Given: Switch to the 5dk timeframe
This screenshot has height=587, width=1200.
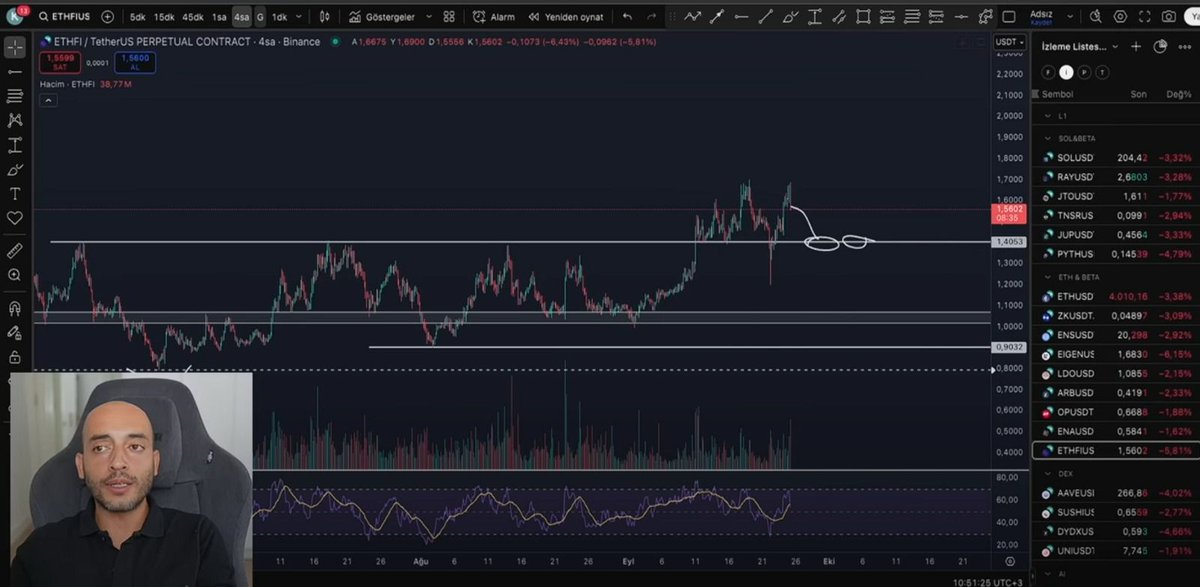Looking at the screenshot, I should tap(138, 17).
